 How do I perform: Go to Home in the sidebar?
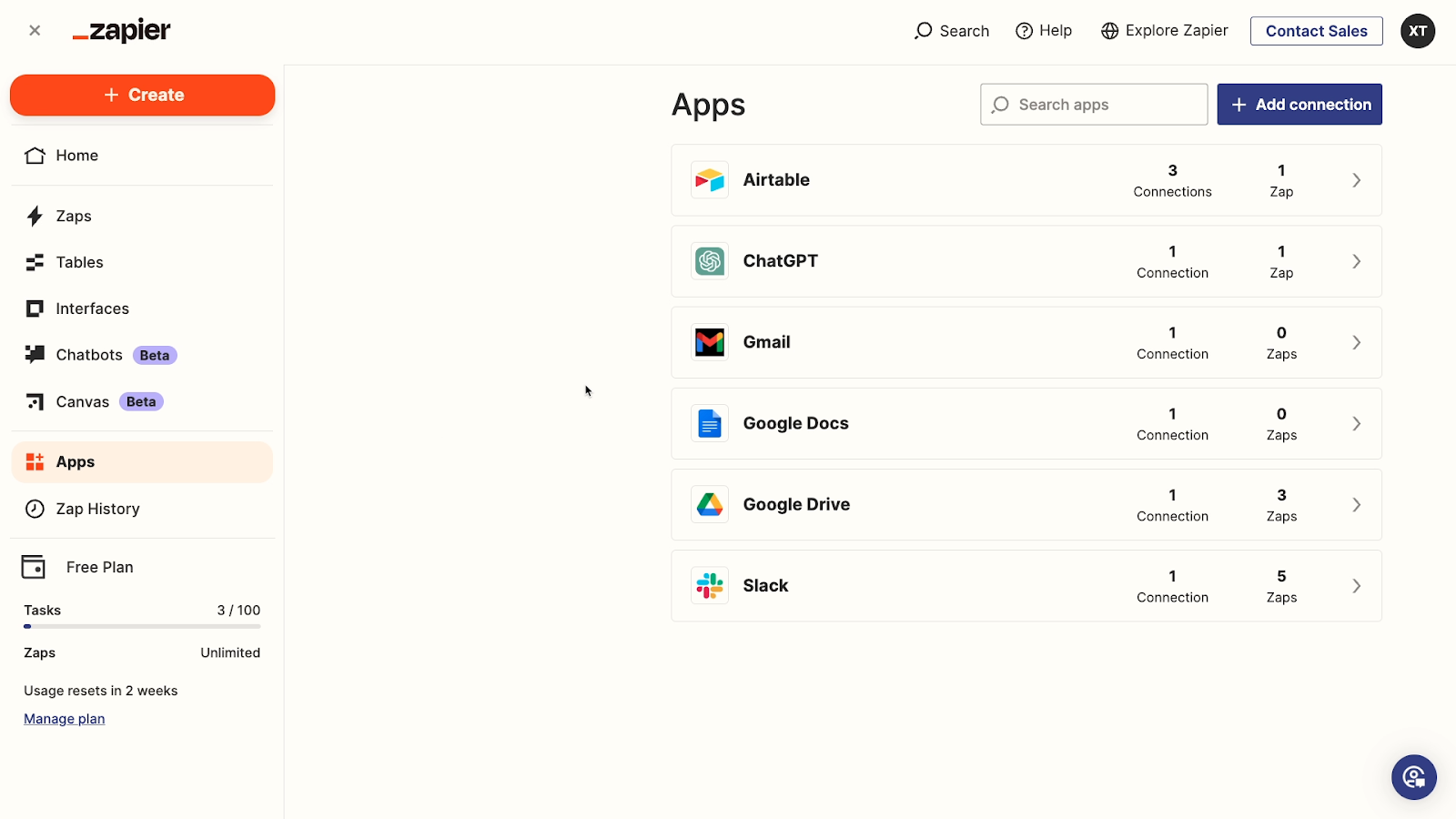[x=142, y=156]
